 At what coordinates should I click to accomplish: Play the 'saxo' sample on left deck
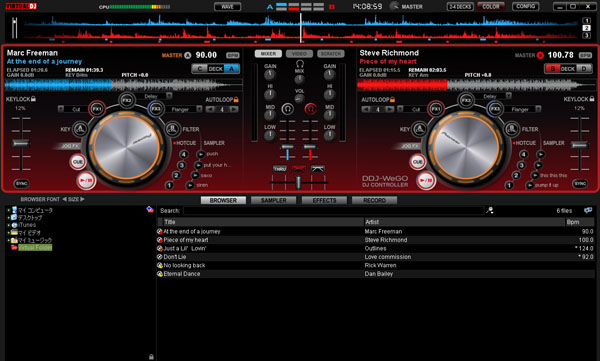pos(195,175)
